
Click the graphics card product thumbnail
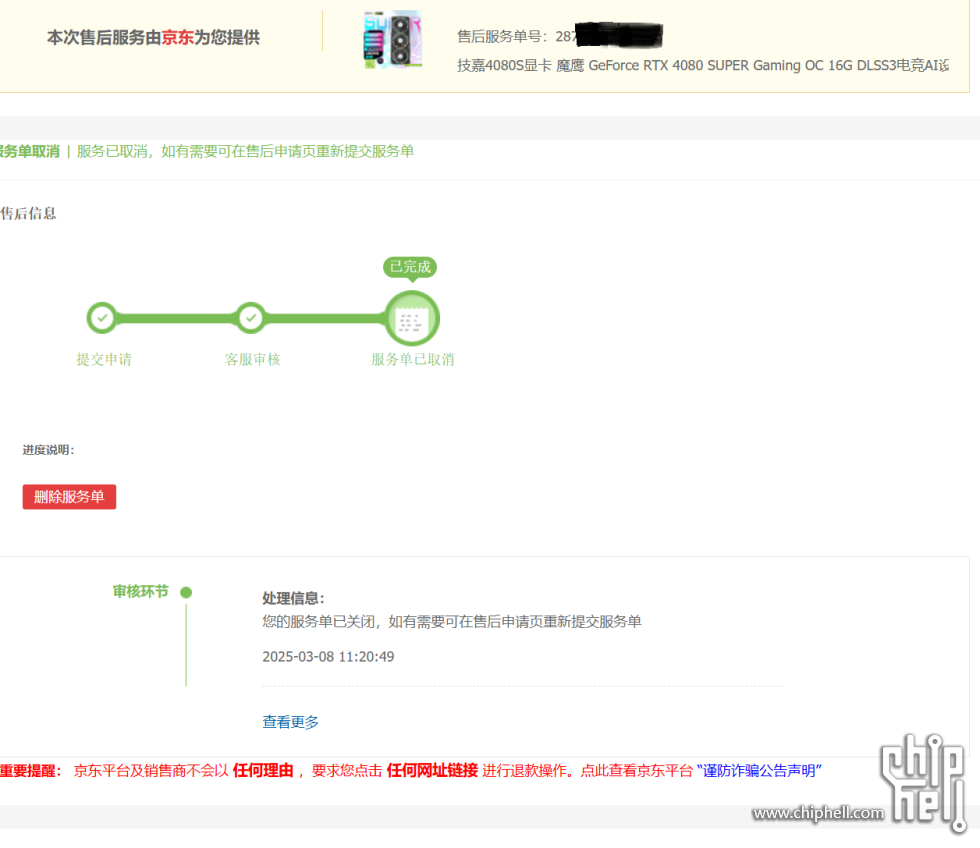392,39
